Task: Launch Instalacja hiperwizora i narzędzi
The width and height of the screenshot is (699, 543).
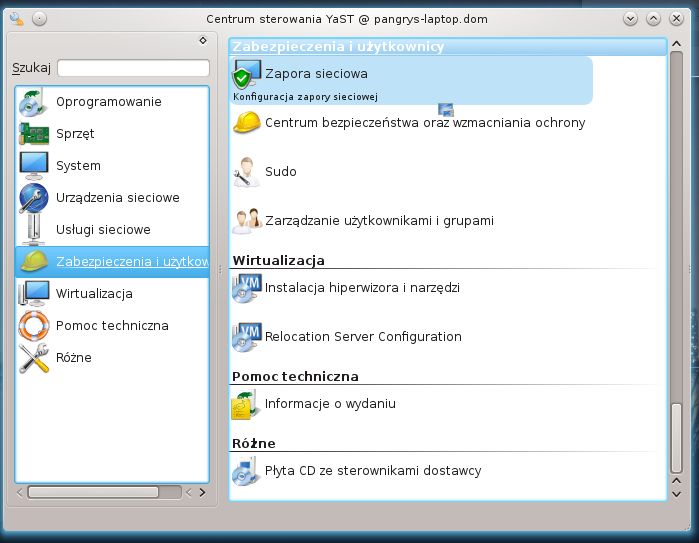Action: point(362,288)
